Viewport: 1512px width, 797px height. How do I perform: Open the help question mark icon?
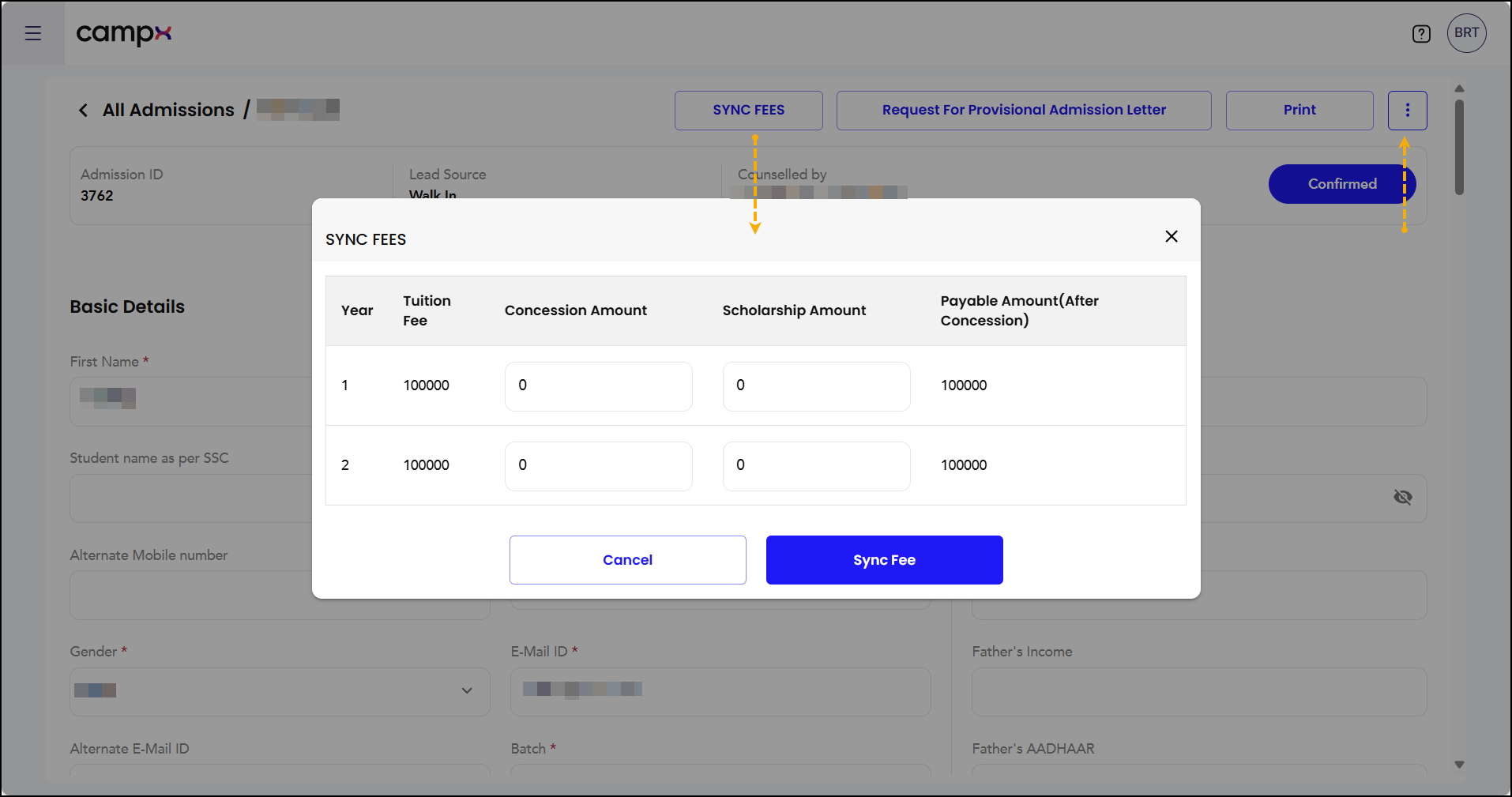tap(1421, 34)
